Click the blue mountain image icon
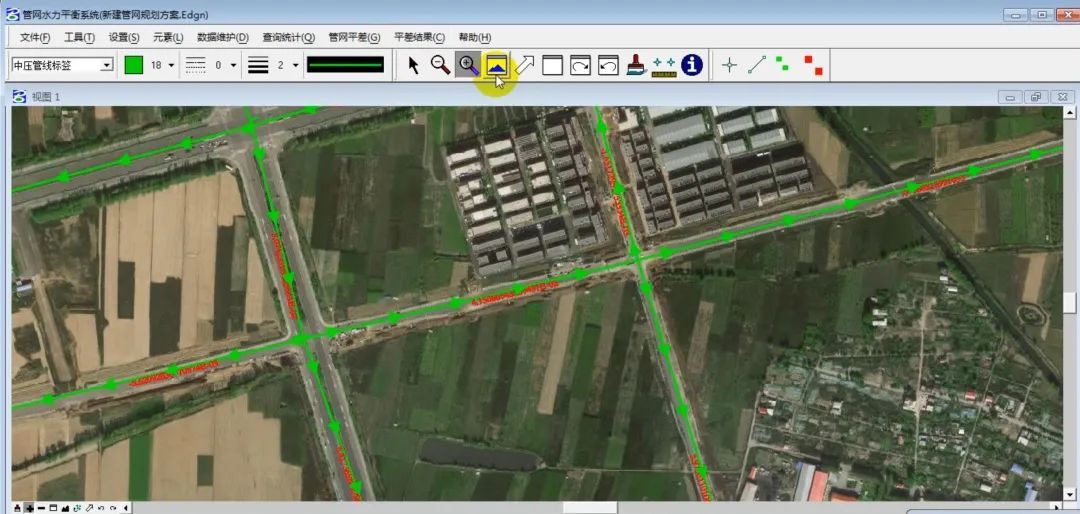1080x514 pixels. coord(496,65)
